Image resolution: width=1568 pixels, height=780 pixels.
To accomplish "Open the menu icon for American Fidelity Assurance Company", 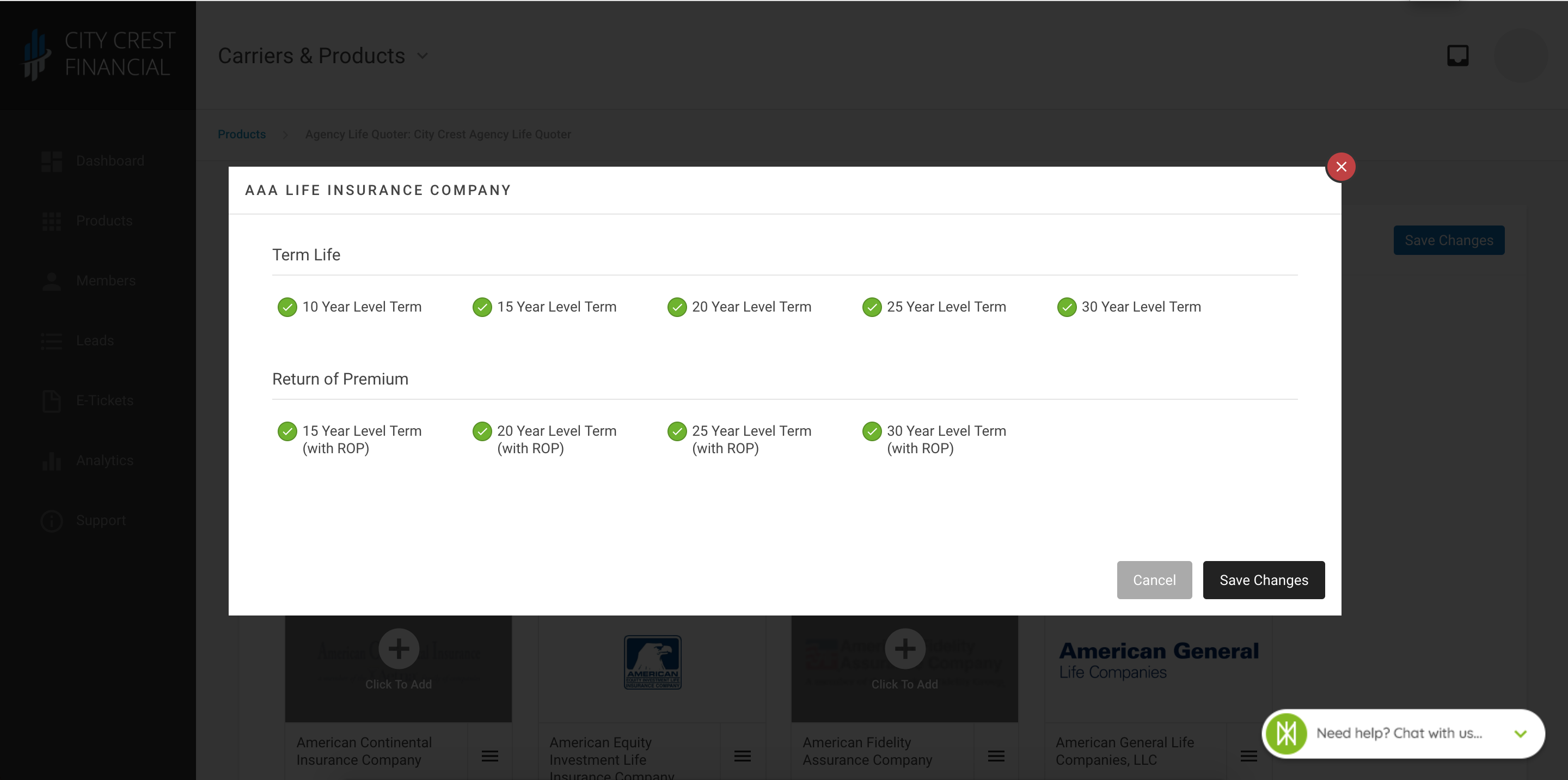I will [996, 756].
